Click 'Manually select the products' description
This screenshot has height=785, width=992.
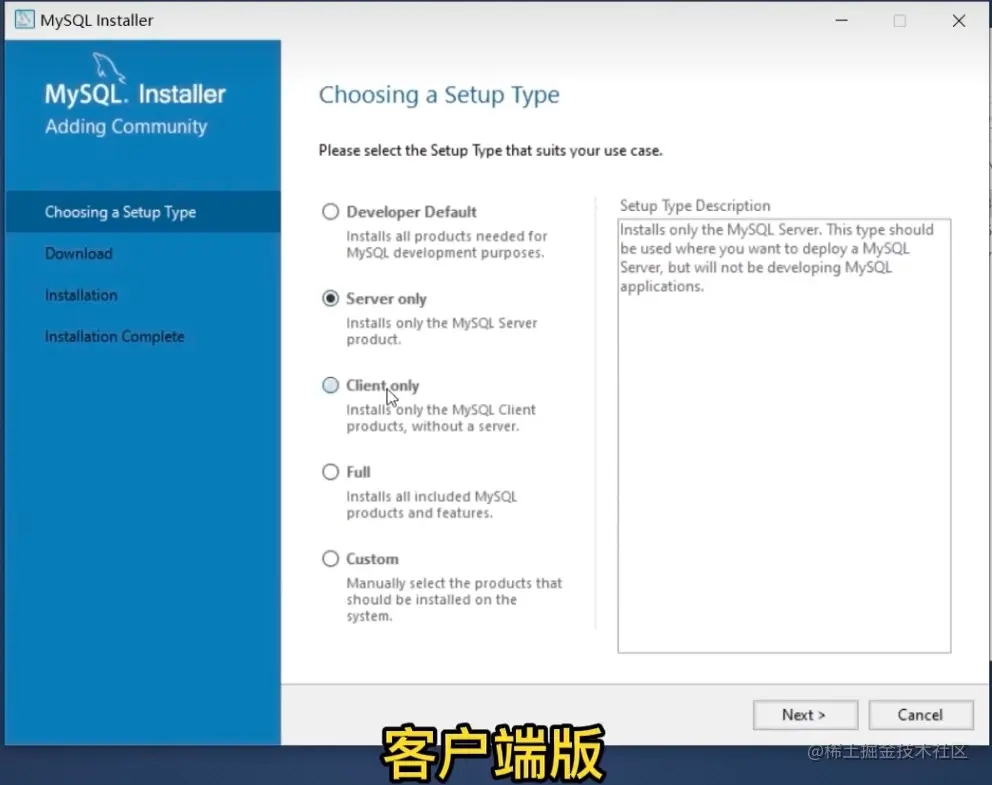pos(454,599)
